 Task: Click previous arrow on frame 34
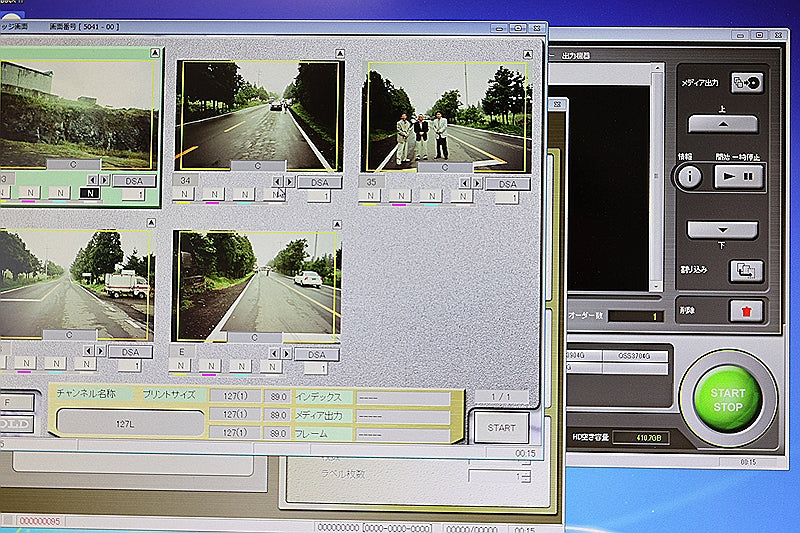pyautogui.click(x=277, y=182)
